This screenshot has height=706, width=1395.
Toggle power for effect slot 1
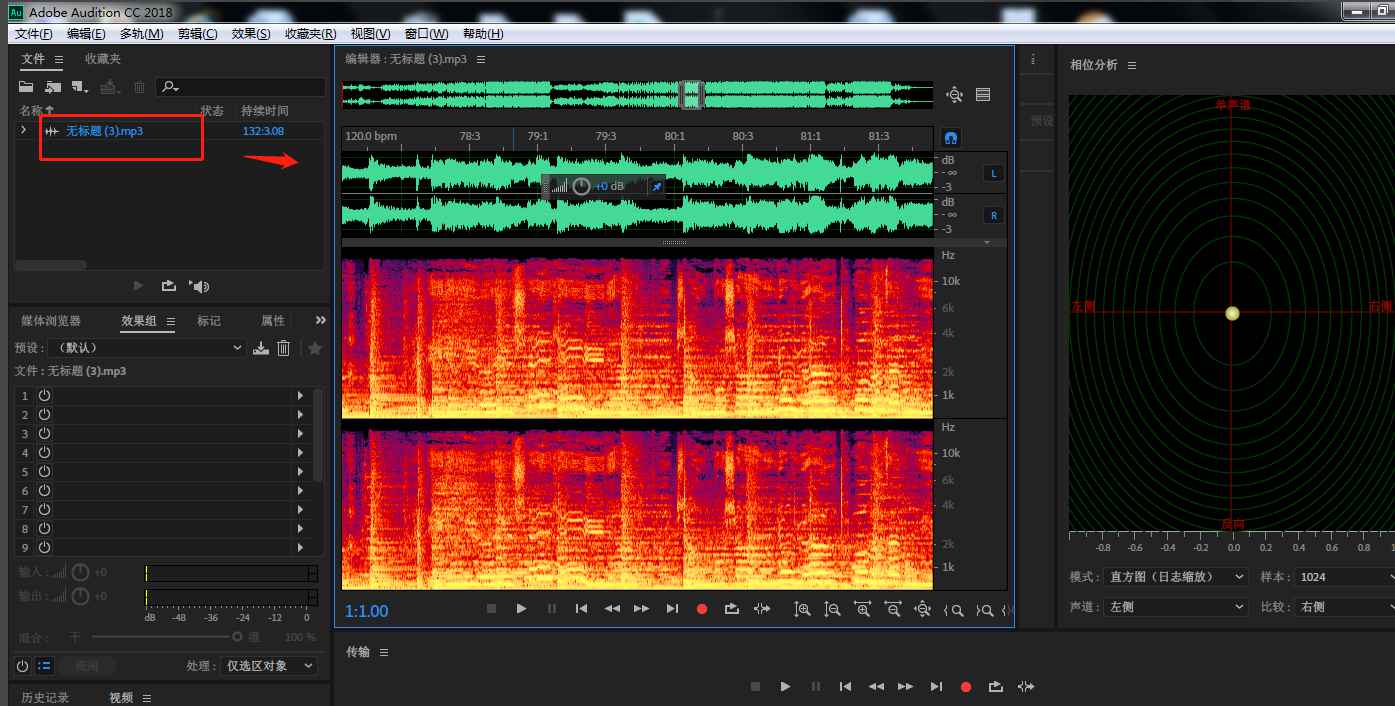click(44, 396)
